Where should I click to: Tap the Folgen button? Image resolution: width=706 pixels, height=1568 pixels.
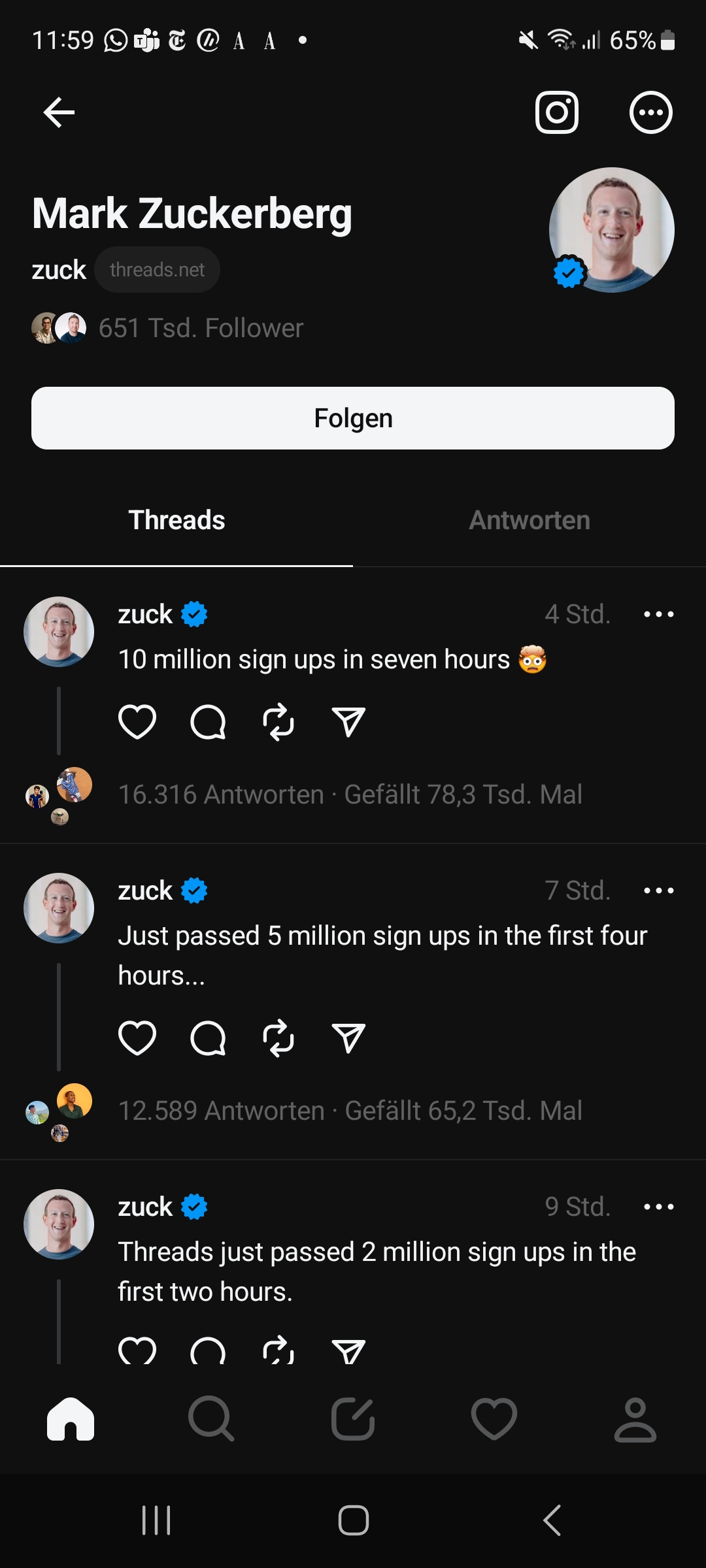353,418
